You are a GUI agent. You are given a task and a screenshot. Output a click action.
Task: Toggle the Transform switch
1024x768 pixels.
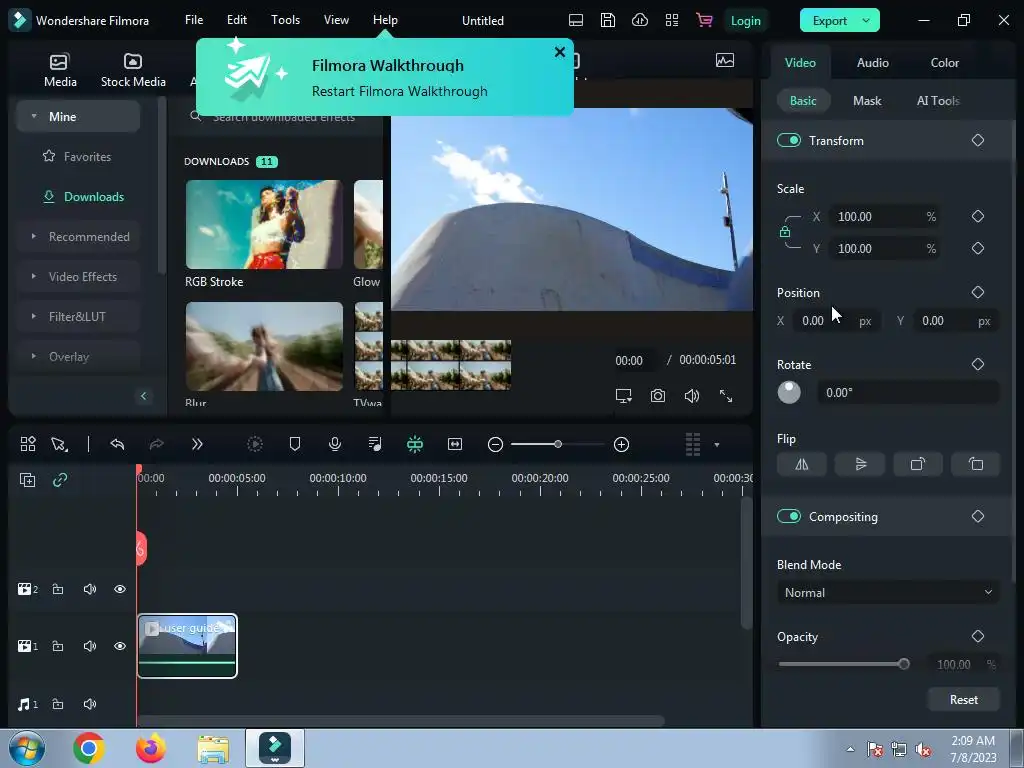coord(788,140)
